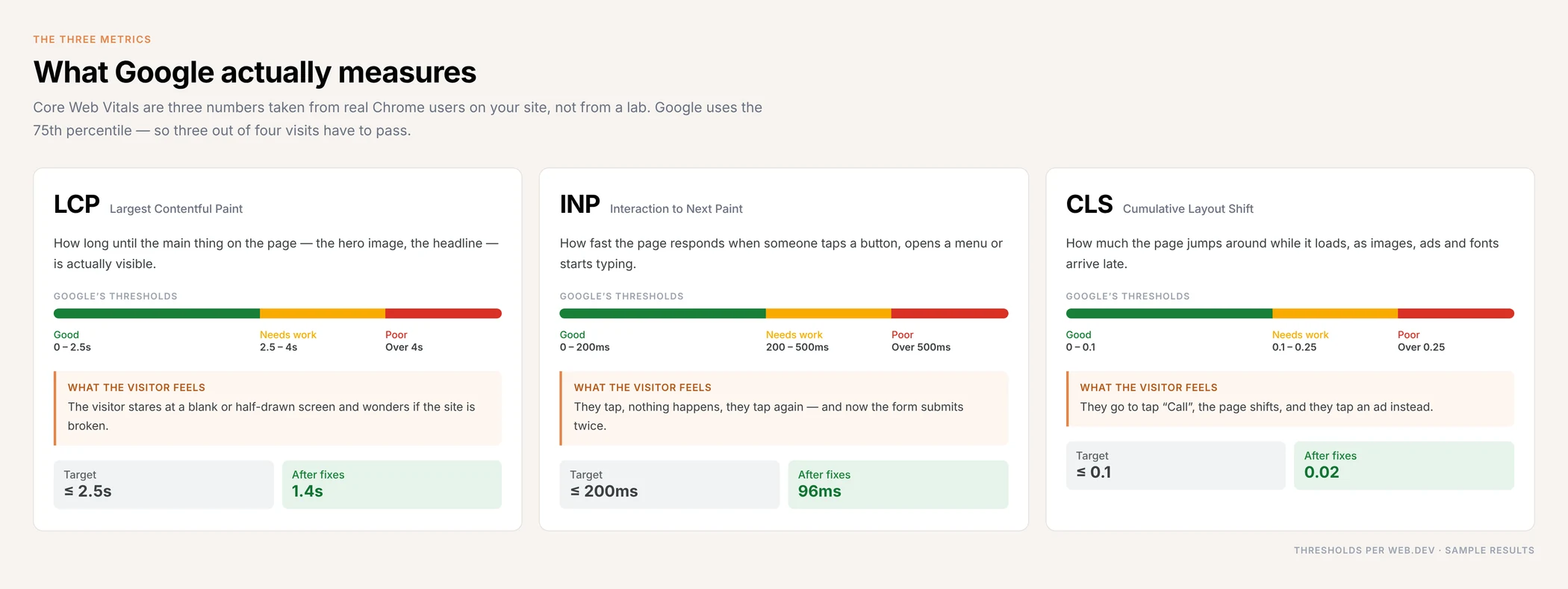Click the LCP "After fixes 1.4s" box
This screenshot has height=589, width=1568.
(392, 484)
